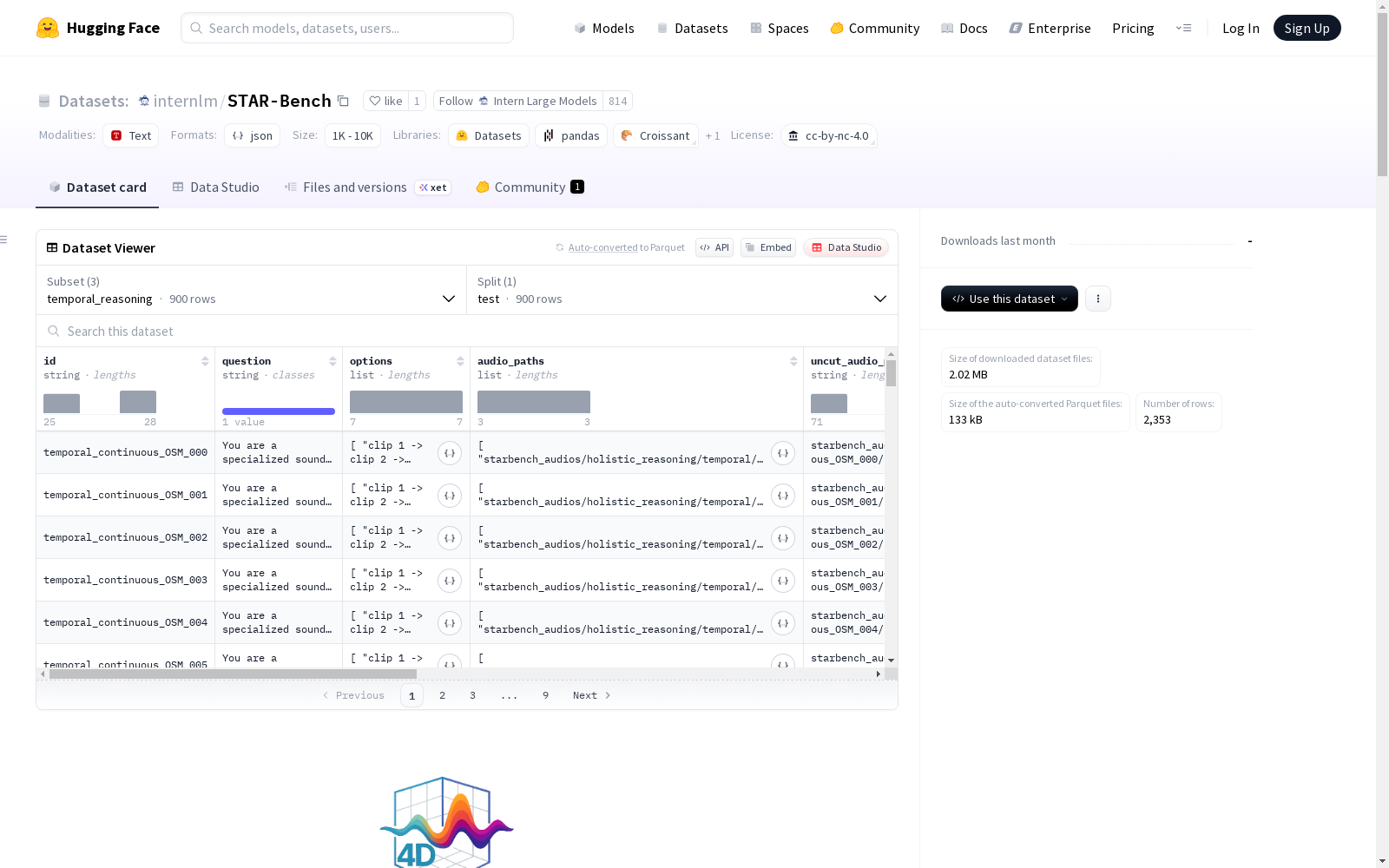Filter by the Text modality tag
The width and height of the screenshot is (1389, 868).
[131, 135]
